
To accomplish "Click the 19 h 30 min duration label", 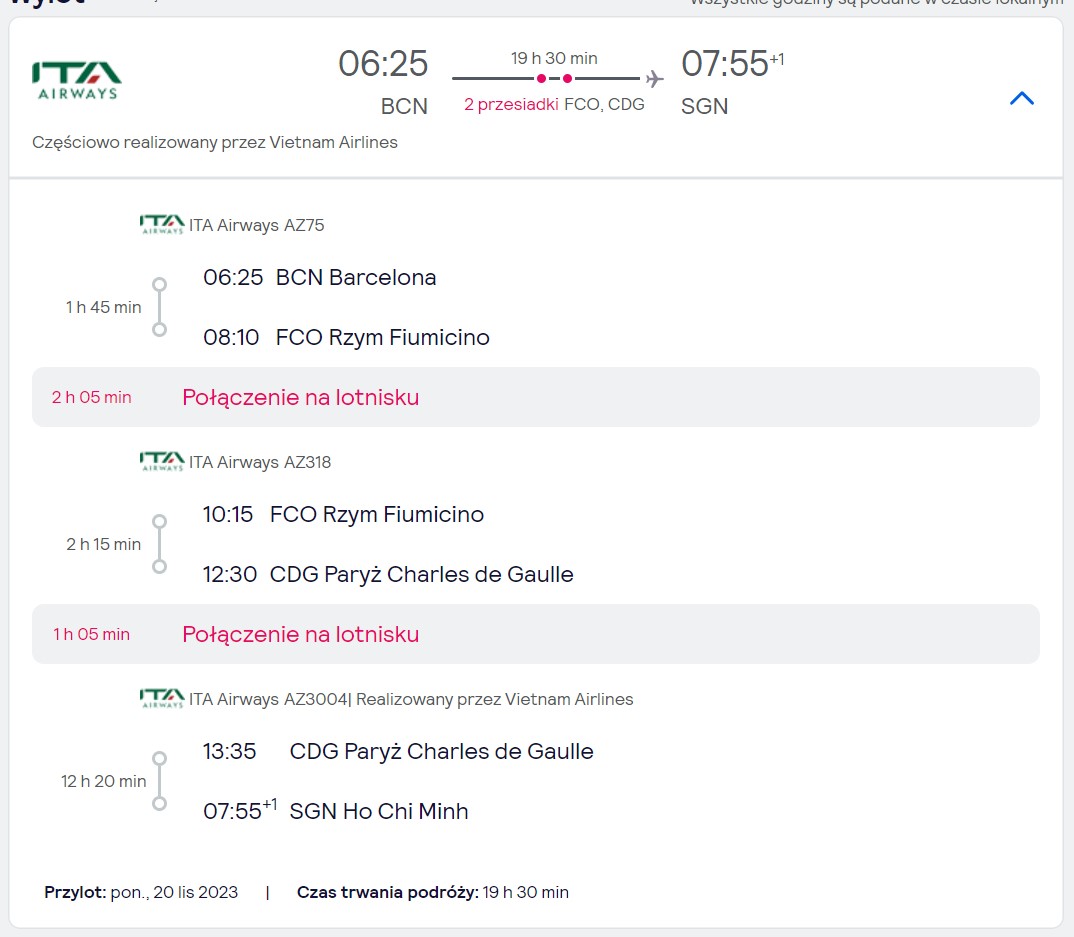I will (x=554, y=58).
